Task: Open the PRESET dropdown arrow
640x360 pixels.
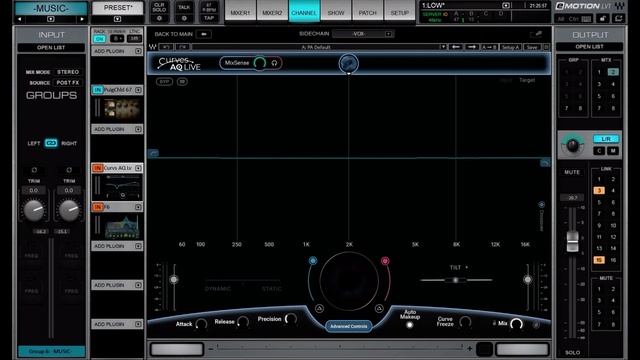Action: click(x=118, y=19)
